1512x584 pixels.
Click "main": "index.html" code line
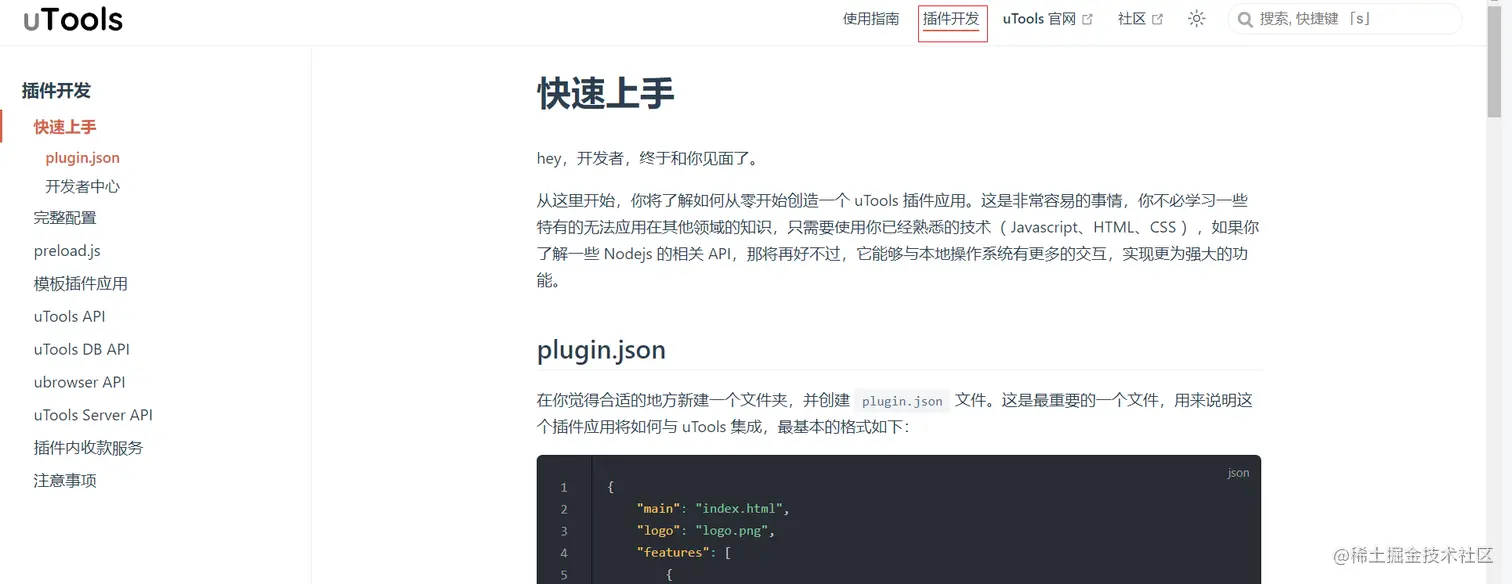click(x=713, y=509)
